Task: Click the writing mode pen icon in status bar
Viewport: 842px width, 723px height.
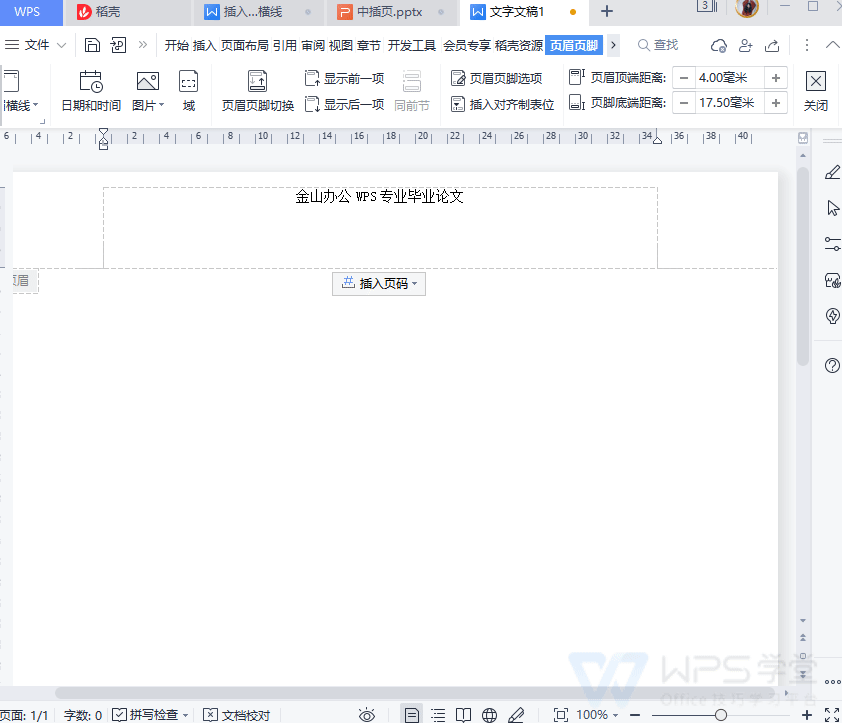Action: point(516,715)
